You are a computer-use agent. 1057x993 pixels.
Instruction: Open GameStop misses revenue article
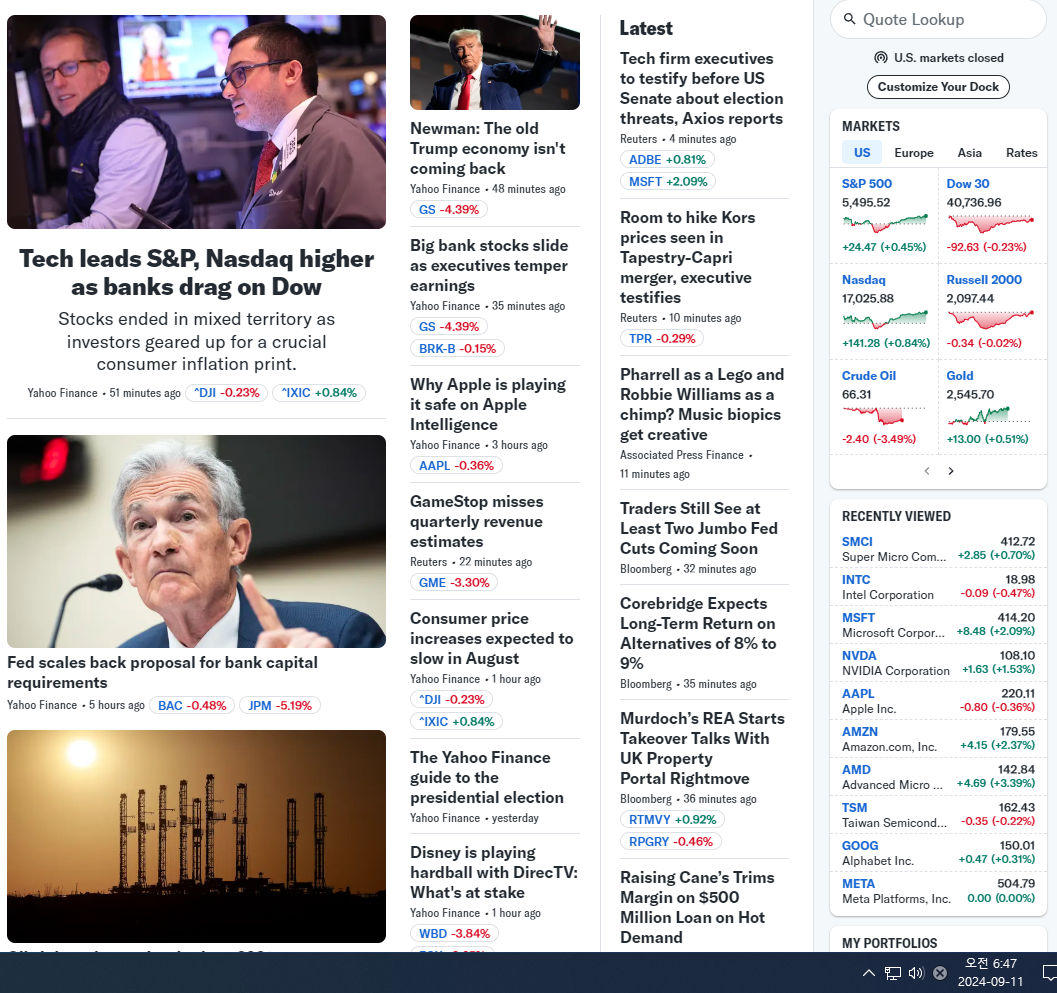coord(477,522)
